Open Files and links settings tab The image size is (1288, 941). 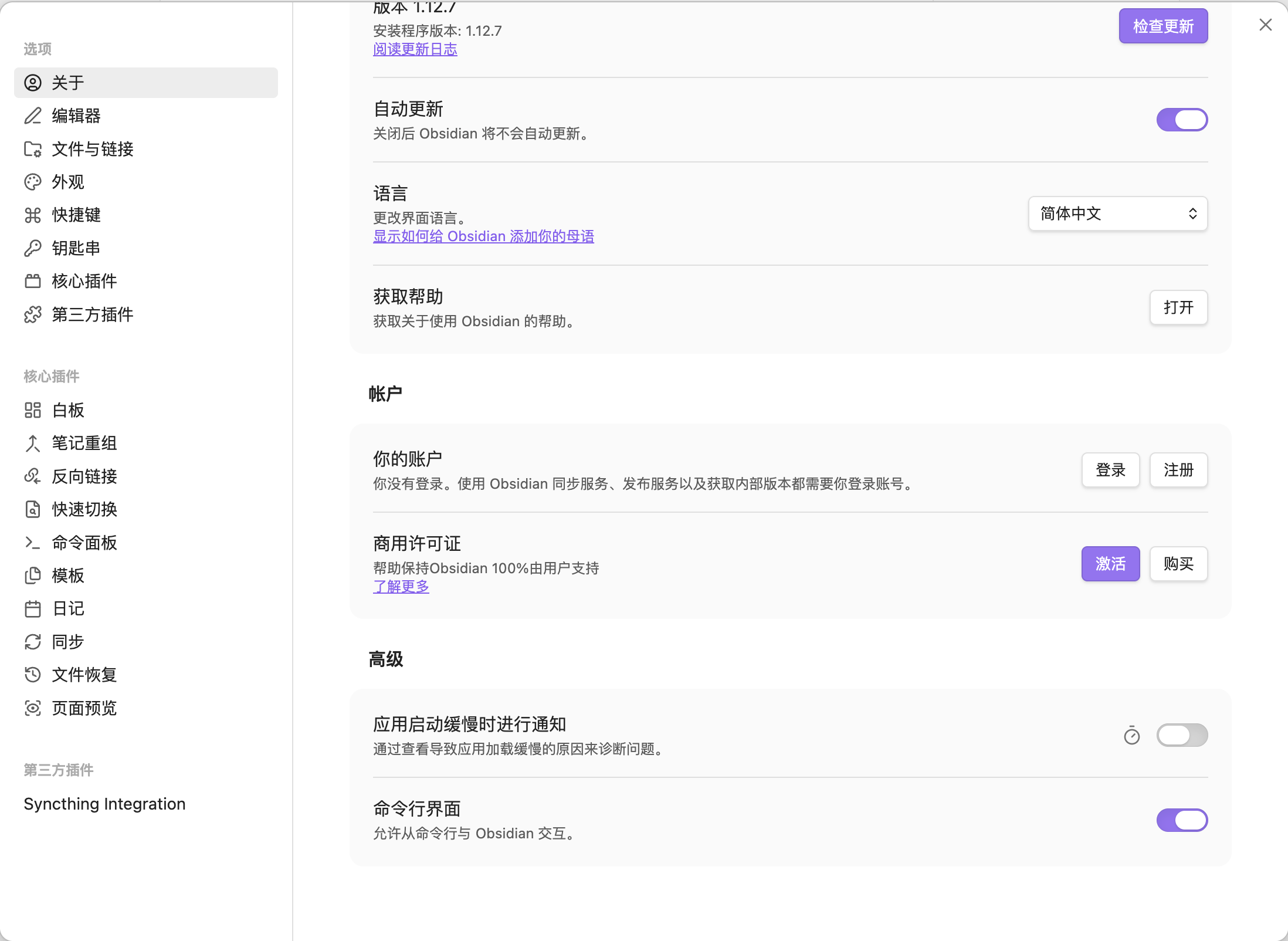(92, 149)
